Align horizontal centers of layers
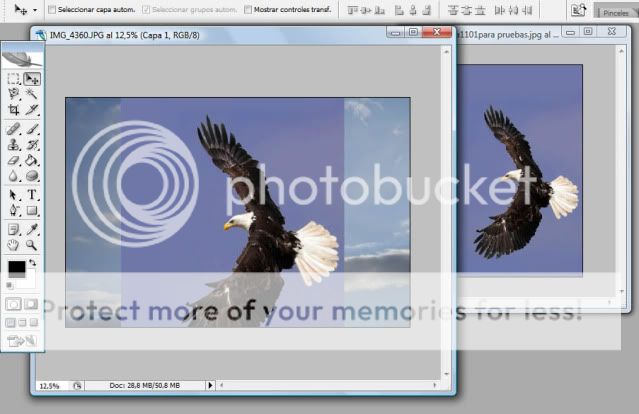639x414 pixels. tap(413, 10)
